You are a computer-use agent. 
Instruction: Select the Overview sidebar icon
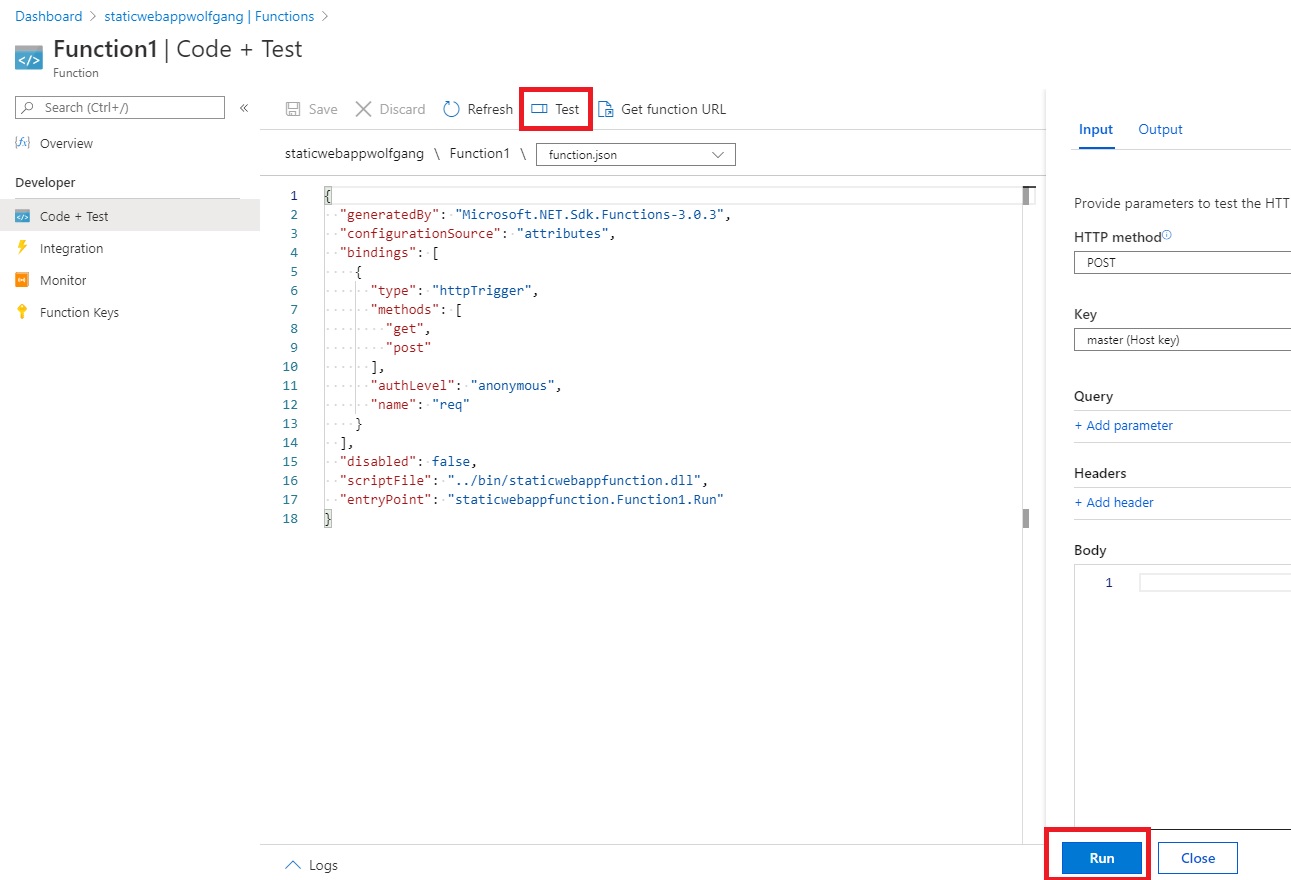click(24, 143)
